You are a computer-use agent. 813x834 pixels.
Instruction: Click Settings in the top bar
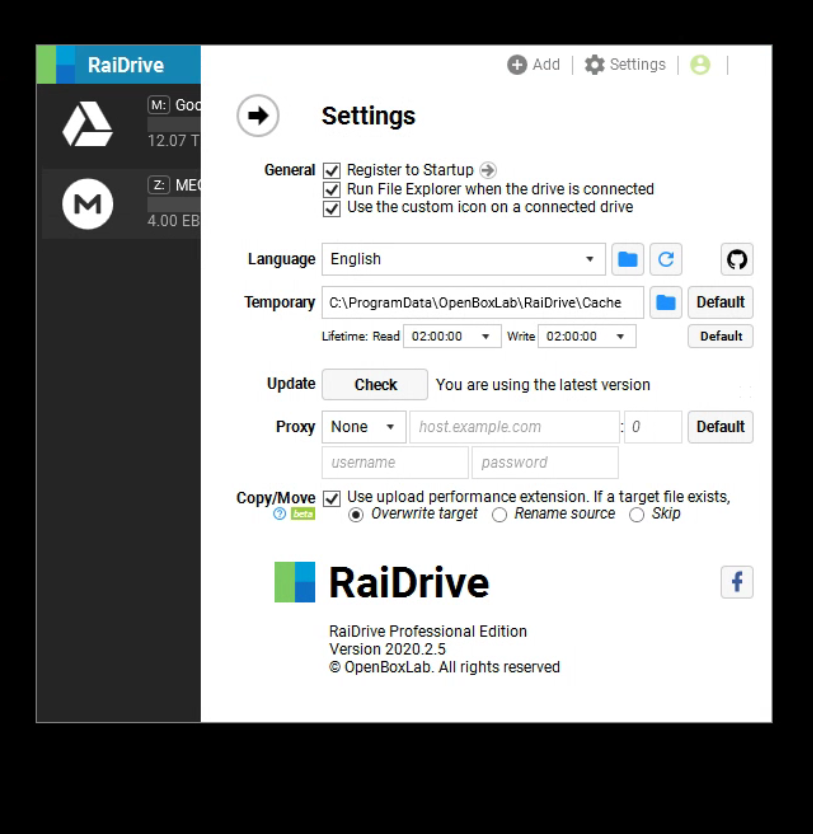click(x=625, y=65)
